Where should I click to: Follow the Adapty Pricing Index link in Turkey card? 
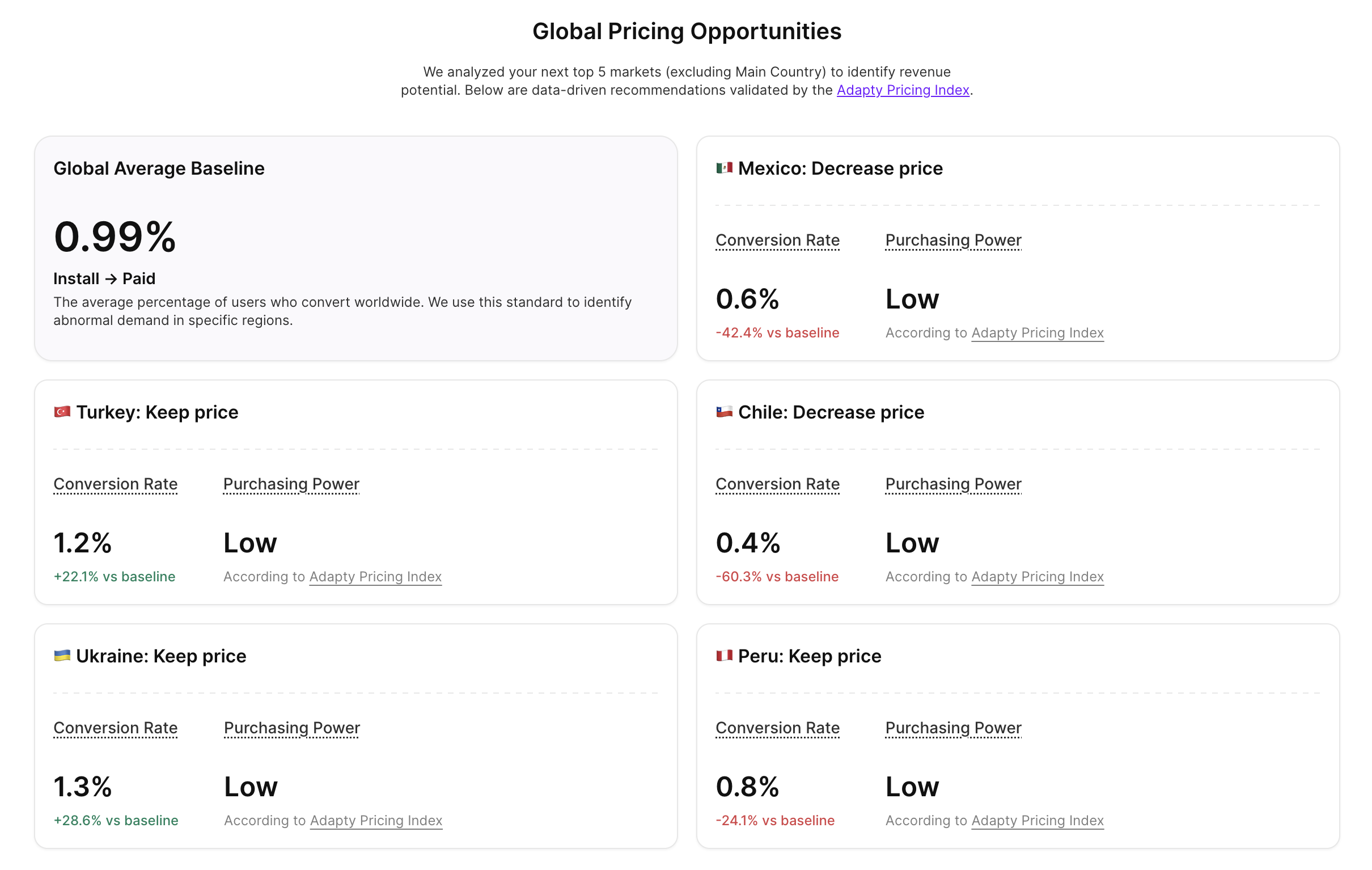[375, 576]
